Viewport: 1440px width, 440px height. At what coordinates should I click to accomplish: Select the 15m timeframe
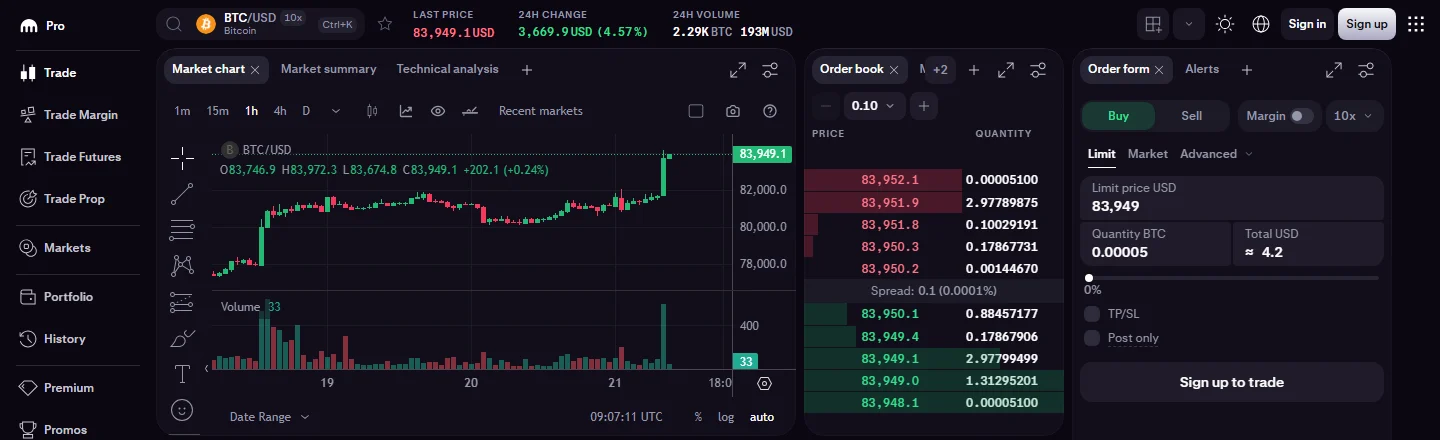(218, 111)
